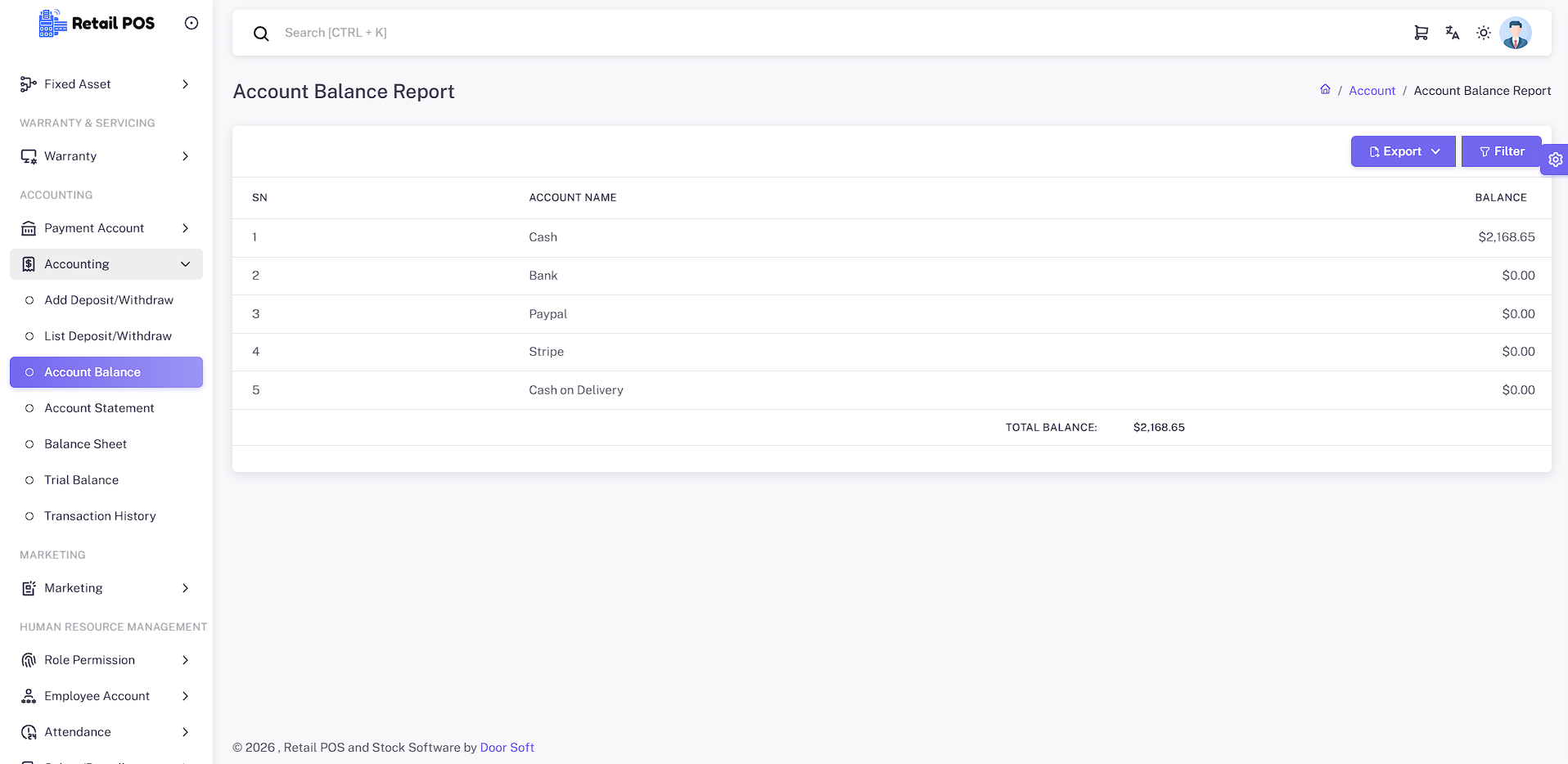The image size is (1568, 764).
Task: Expand the Payment Account chevron
Action: 186,228
